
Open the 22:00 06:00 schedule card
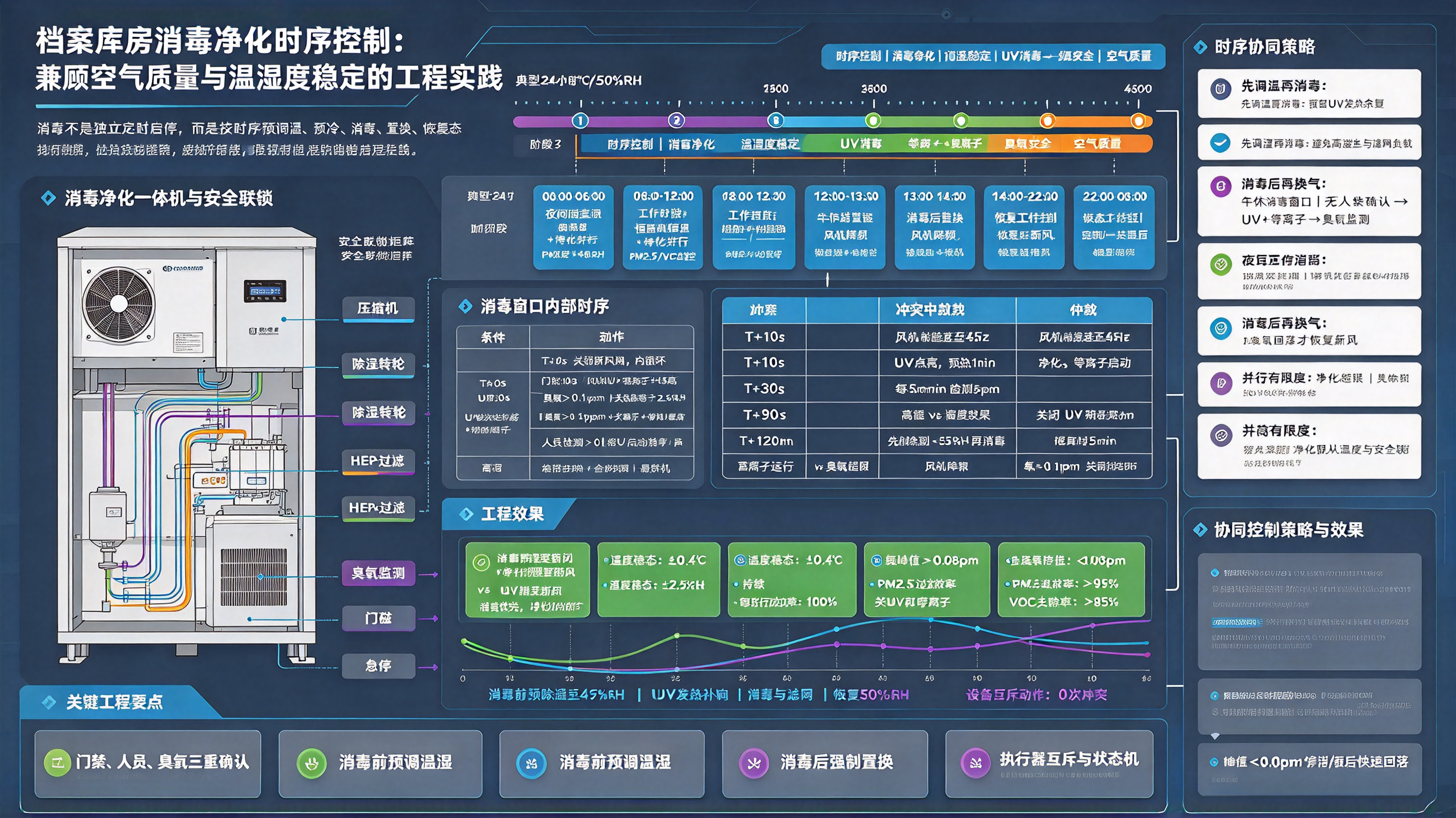(x=1114, y=228)
